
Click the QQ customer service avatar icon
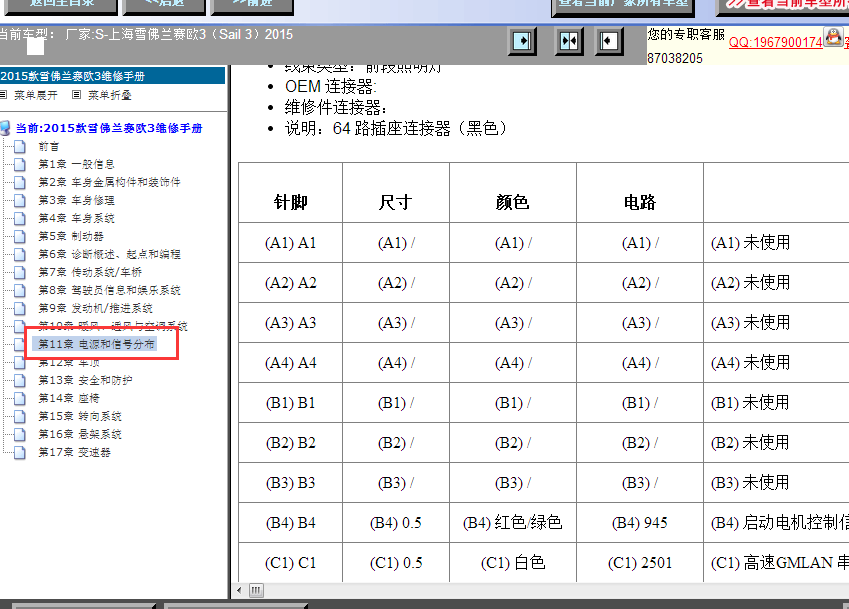pyautogui.click(x=833, y=37)
